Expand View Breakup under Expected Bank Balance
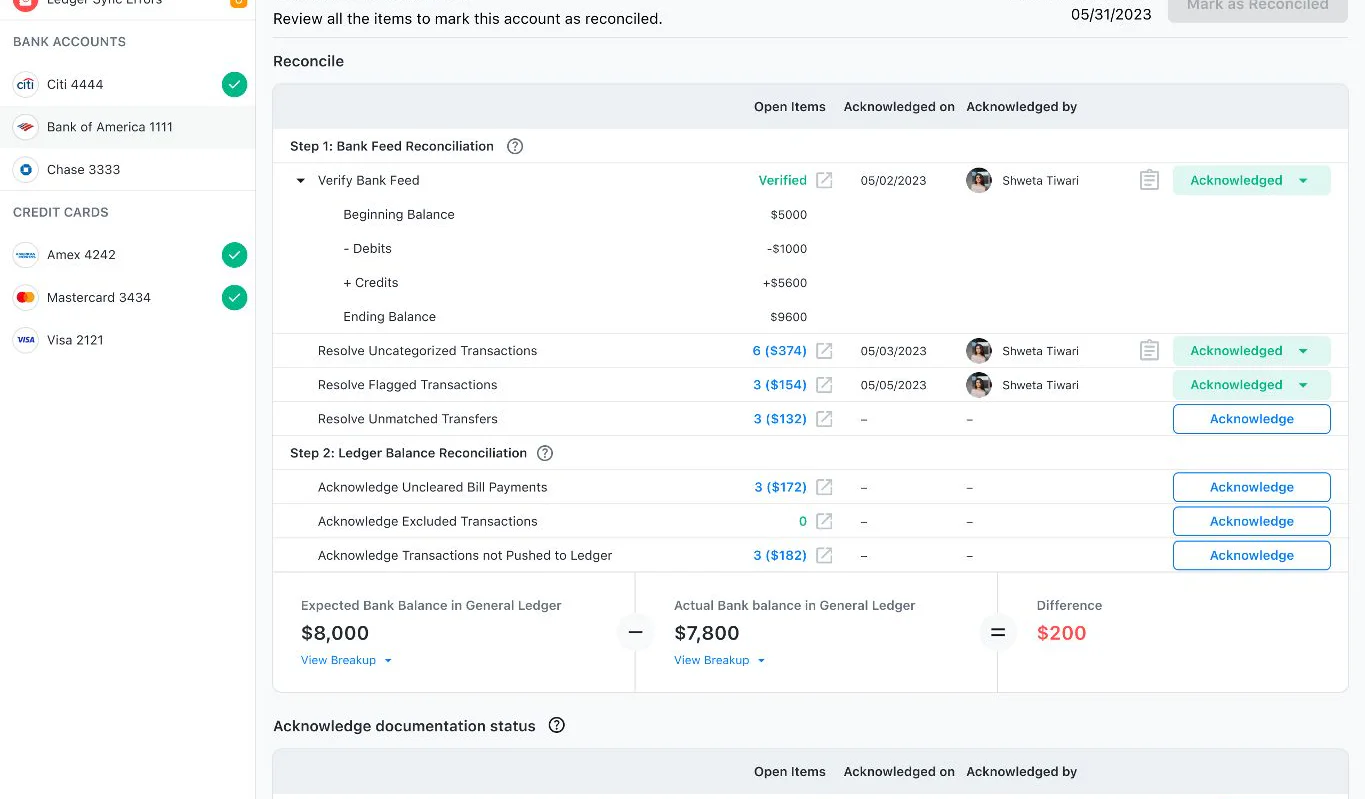 346,660
